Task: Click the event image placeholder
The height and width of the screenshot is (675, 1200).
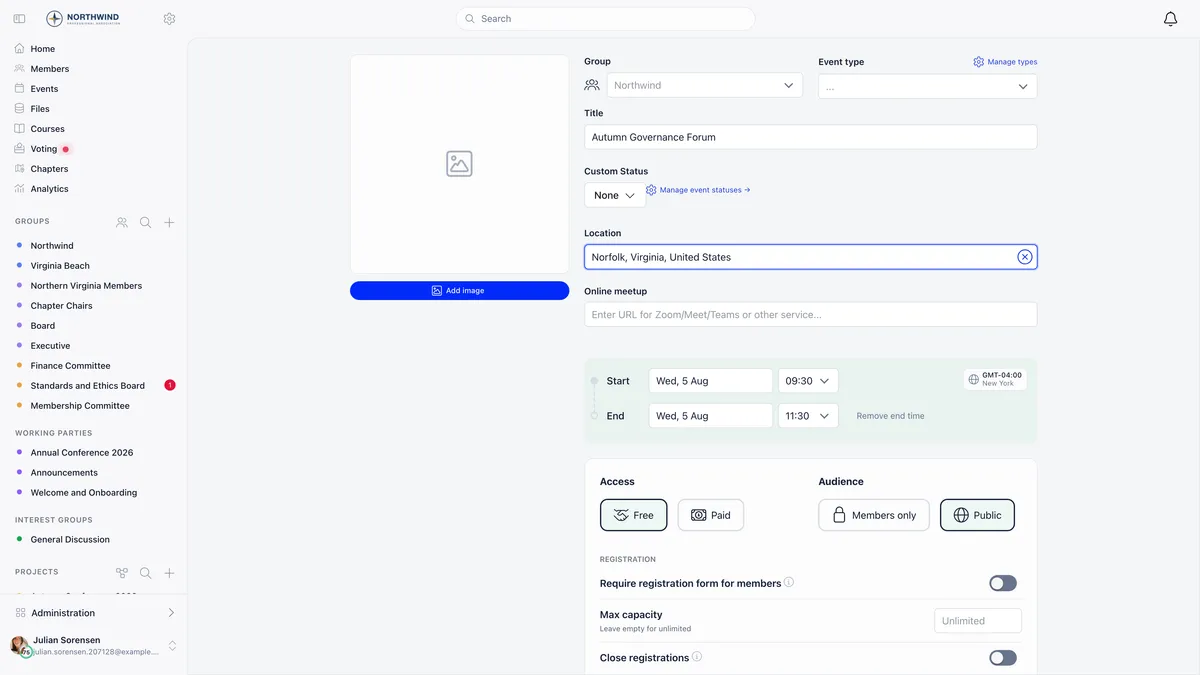Action: [x=459, y=164]
